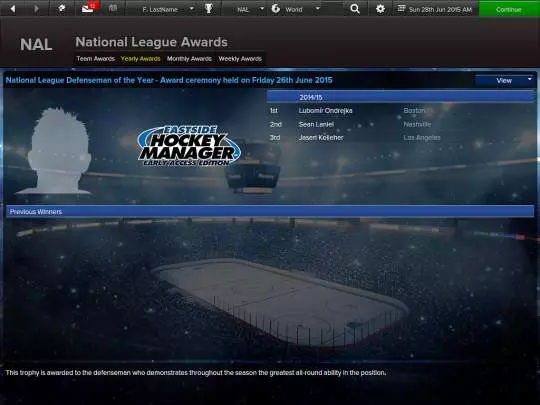Click the Eastside Hockey Manager logo
This screenshot has height=405, width=540.
(188, 146)
